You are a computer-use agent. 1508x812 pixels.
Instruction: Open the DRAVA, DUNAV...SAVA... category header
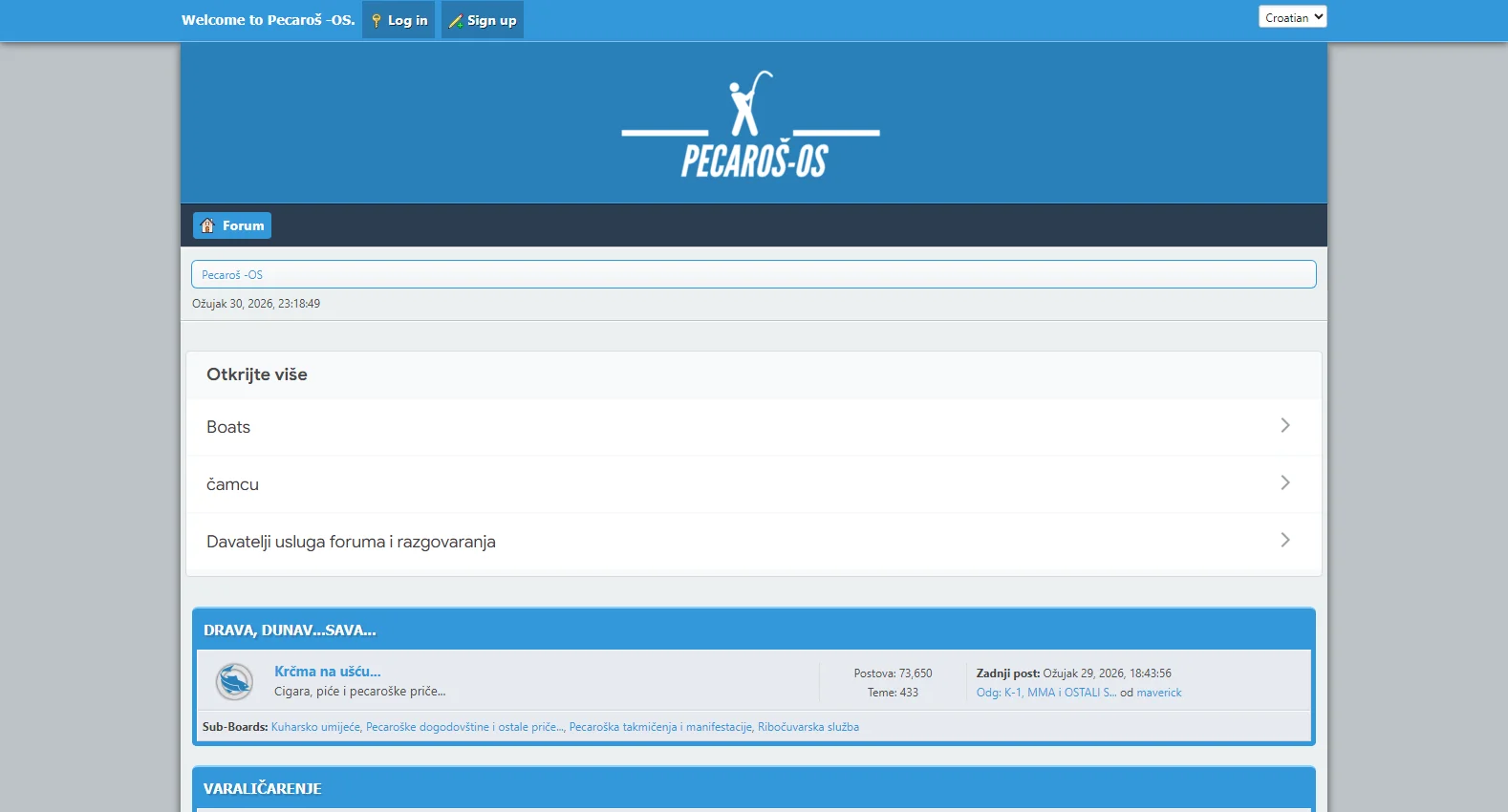[x=290, y=630]
